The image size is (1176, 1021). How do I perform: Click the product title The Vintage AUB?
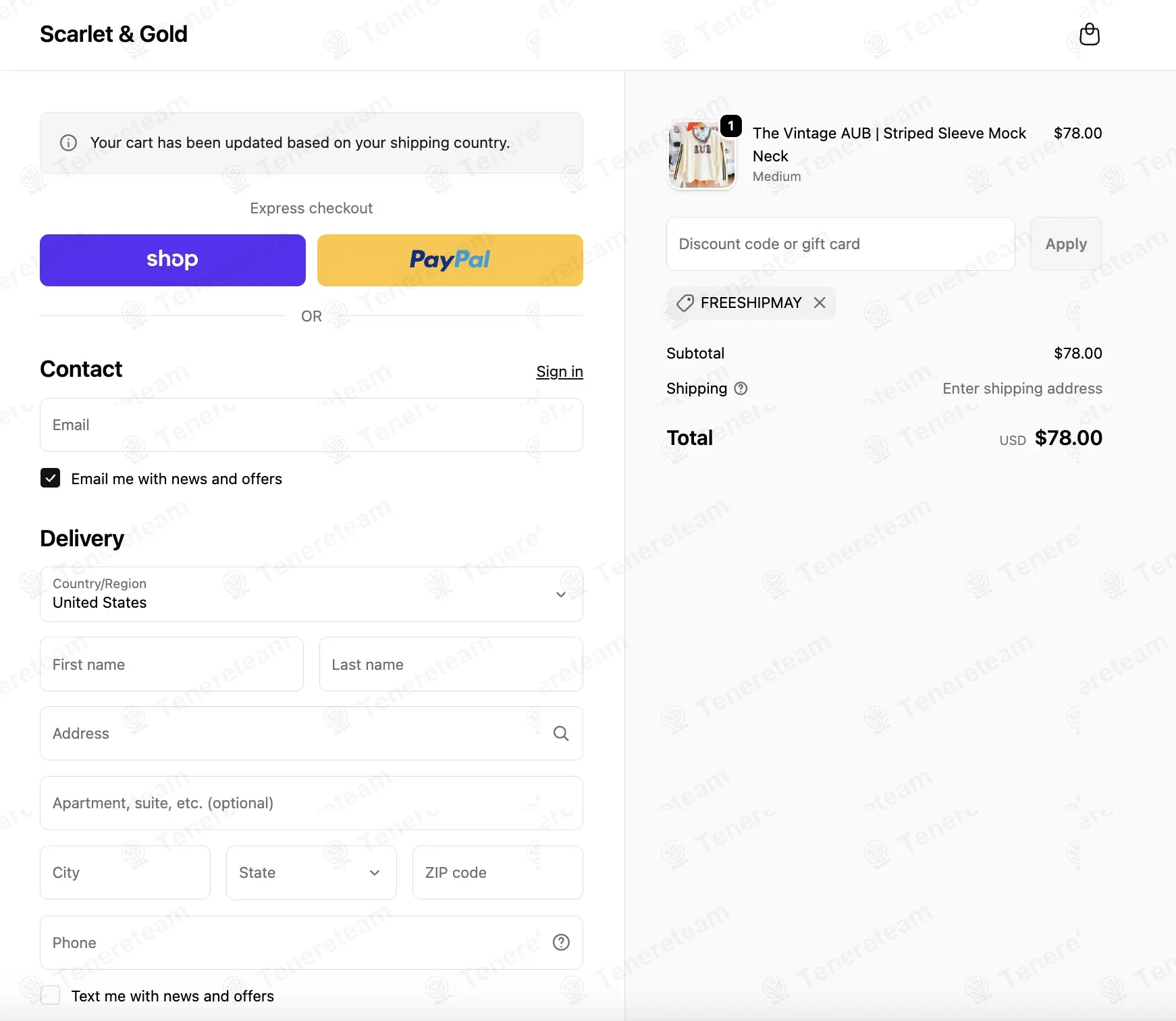[x=889, y=145]
